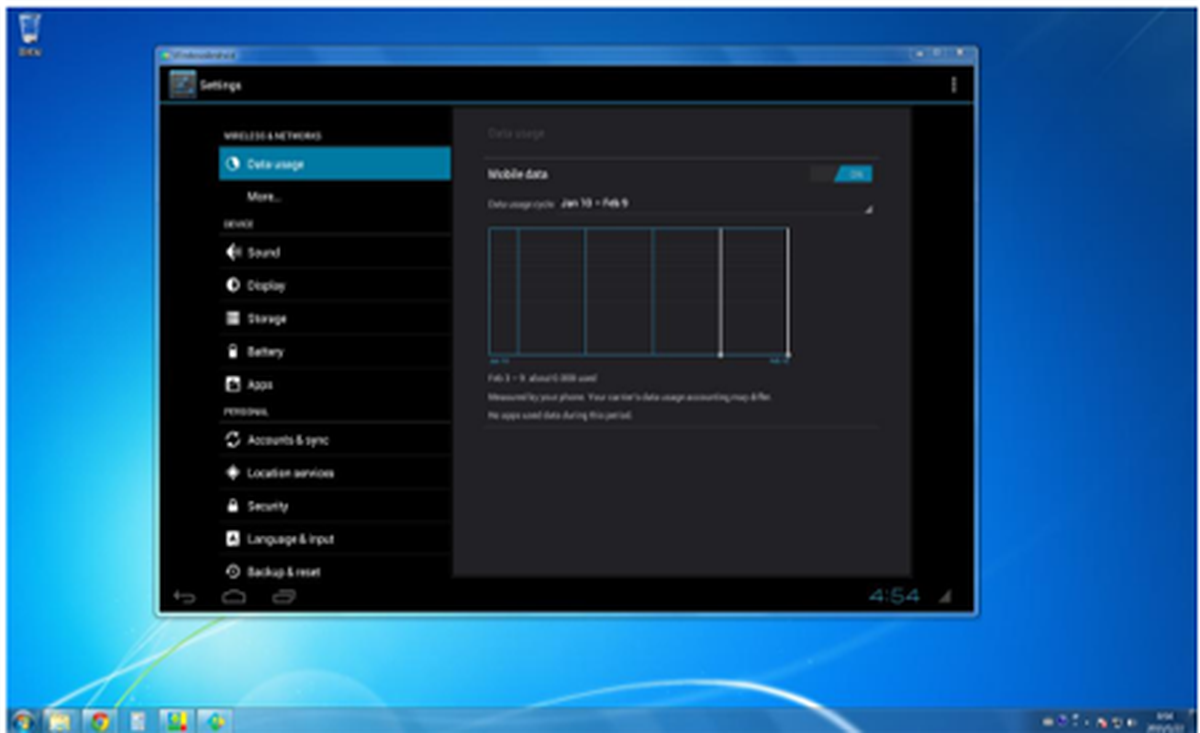Turn off the Mobile data switch
Screen dimensions: 1200x733
coord(842,174)
